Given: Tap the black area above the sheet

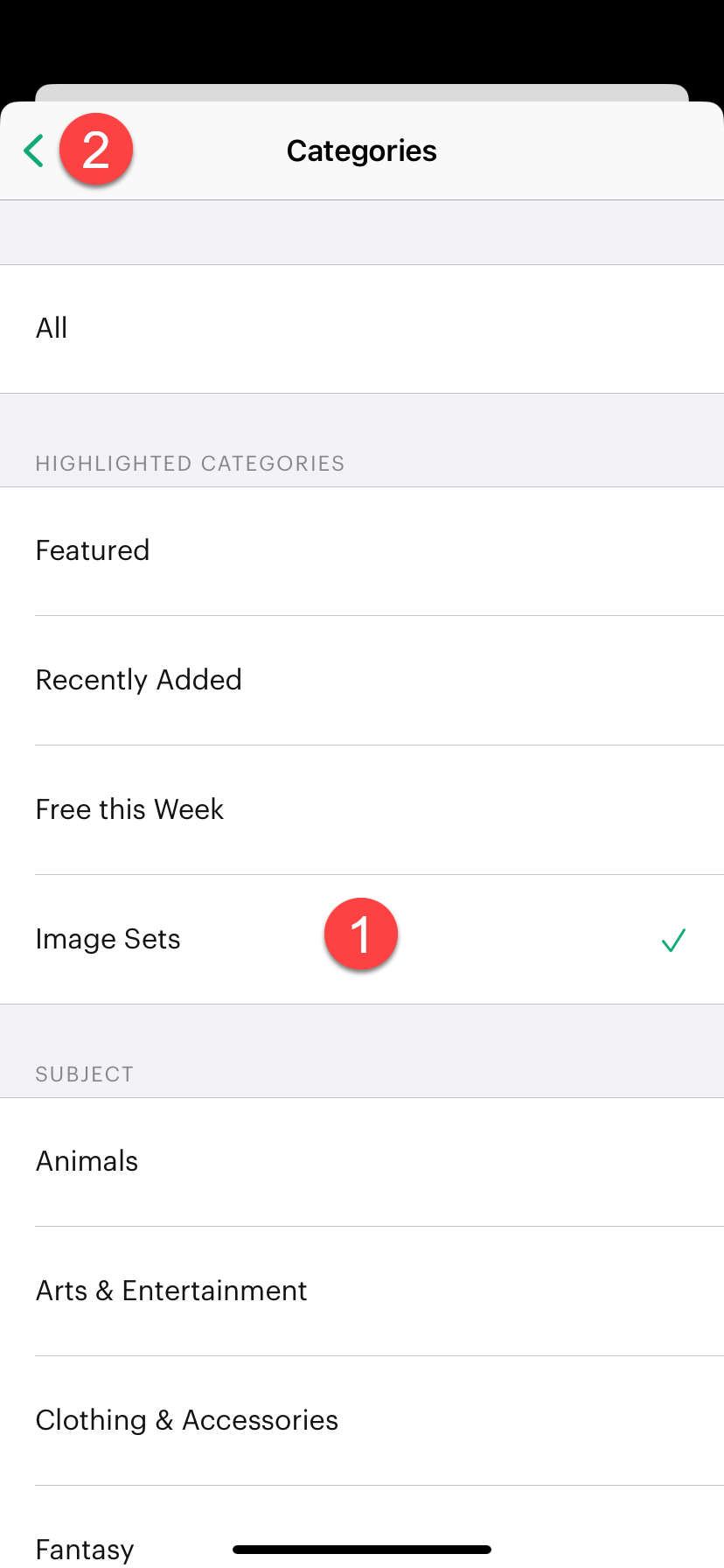Looking at the screenshot, I should 362,39.
